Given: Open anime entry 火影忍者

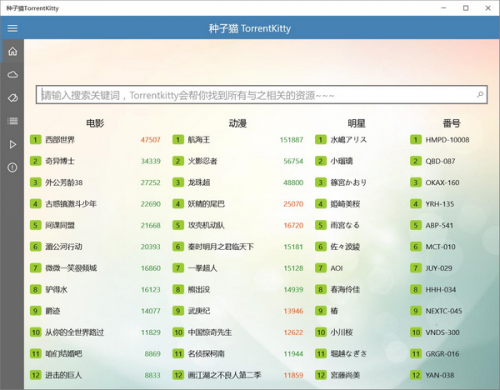Looking at the screenshot, I should [202, 161].
